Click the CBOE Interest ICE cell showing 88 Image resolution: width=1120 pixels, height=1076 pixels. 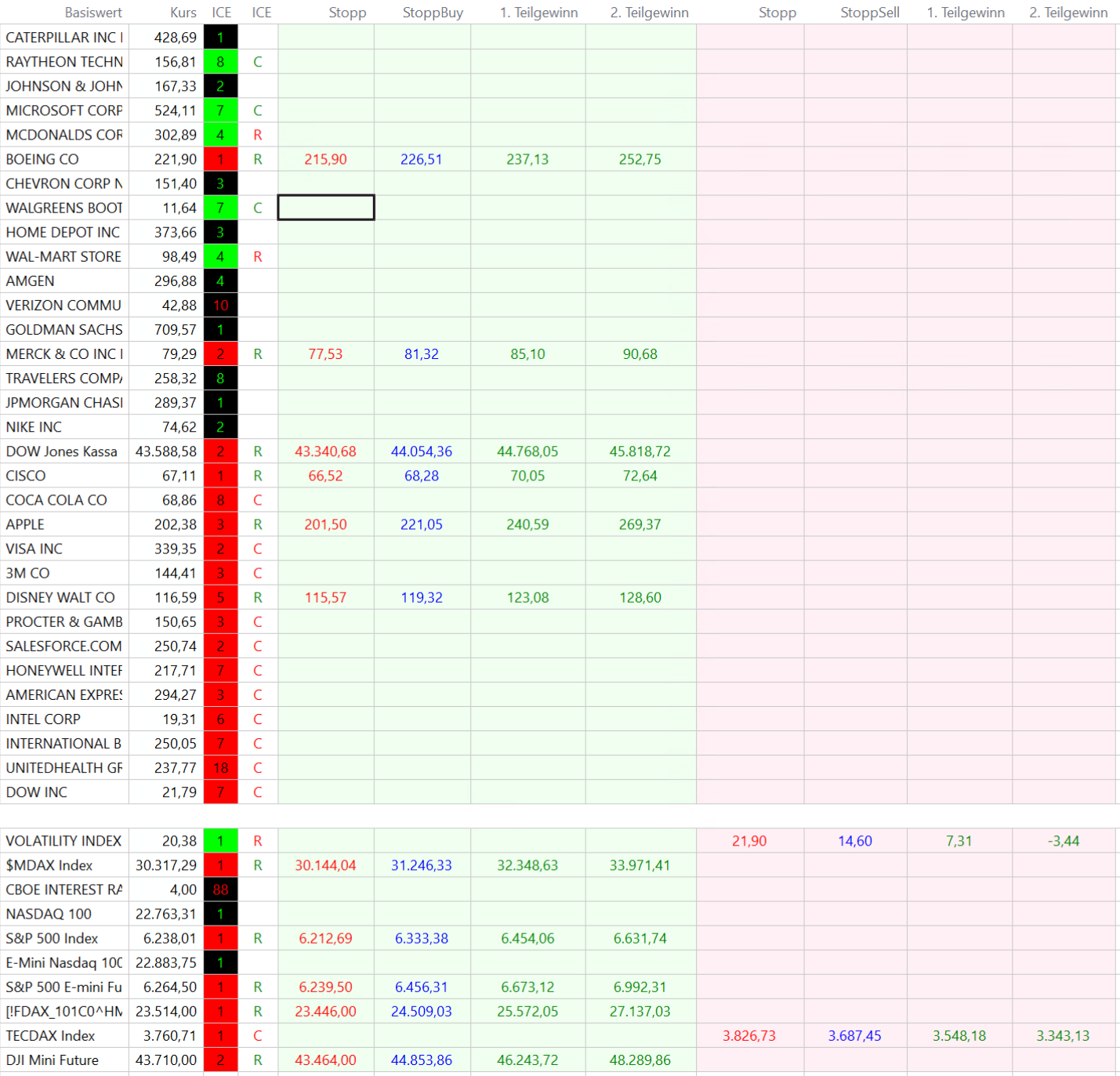[x=220, y=889]
